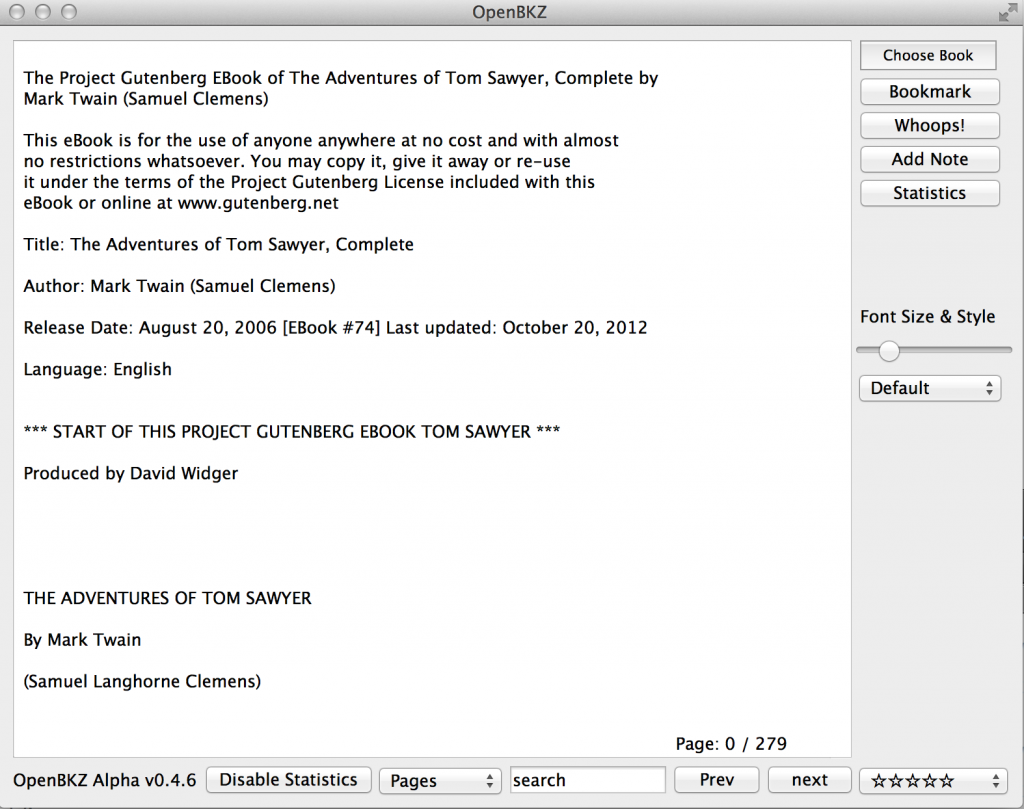This screenshot has width=1024, height=809.
Task: Advance using the next button
Action: (809, 780)
